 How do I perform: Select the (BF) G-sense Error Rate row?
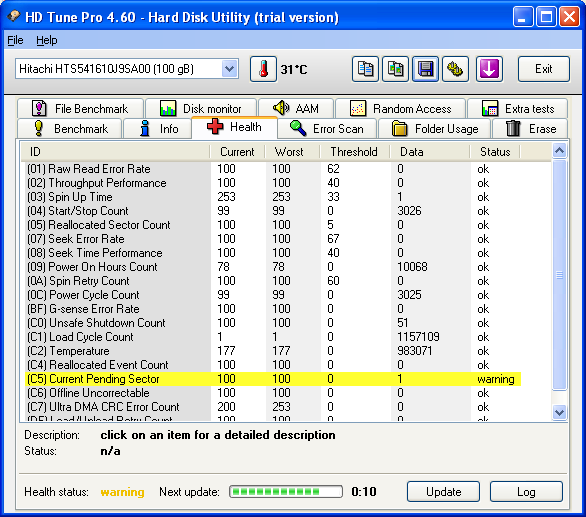coord(273,309)
